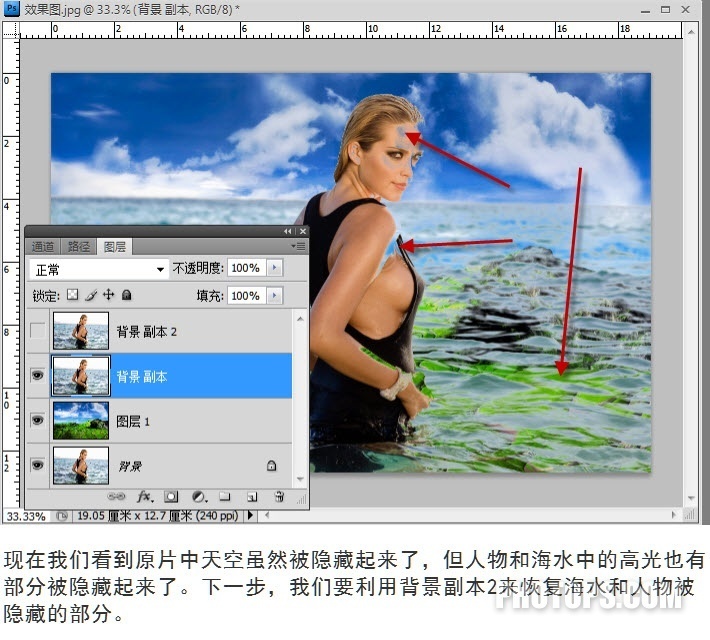710x640 pixels.
Task: Click opacity value field 100%
Action: tap(246, 268)
